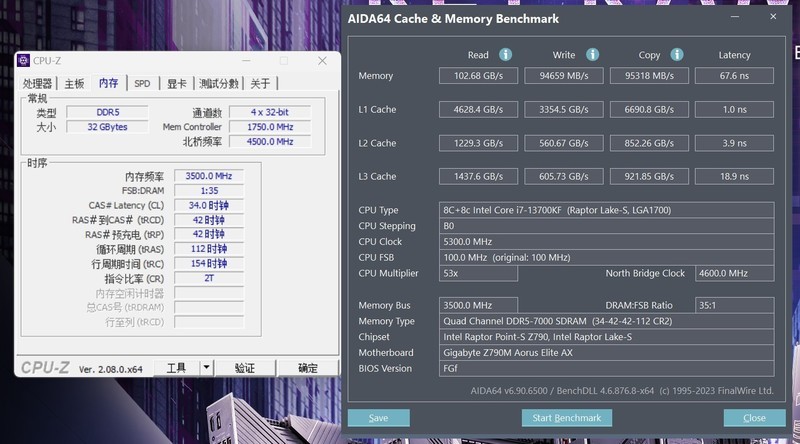Click the L1 Cache Read value 4628.4 GB/s

point(479,109)
